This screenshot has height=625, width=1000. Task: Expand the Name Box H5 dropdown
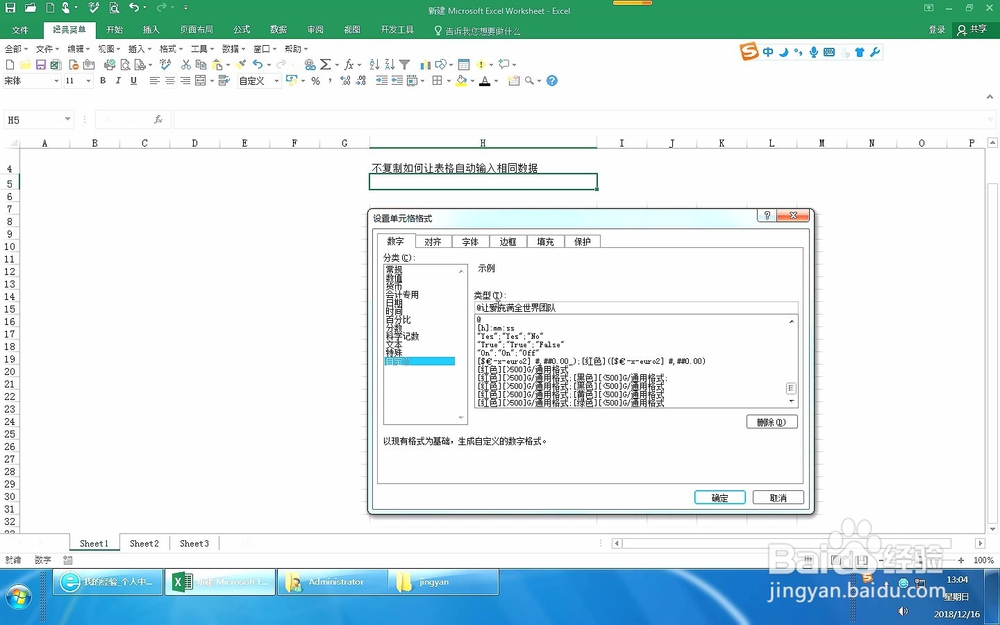[x=68, y=119]
